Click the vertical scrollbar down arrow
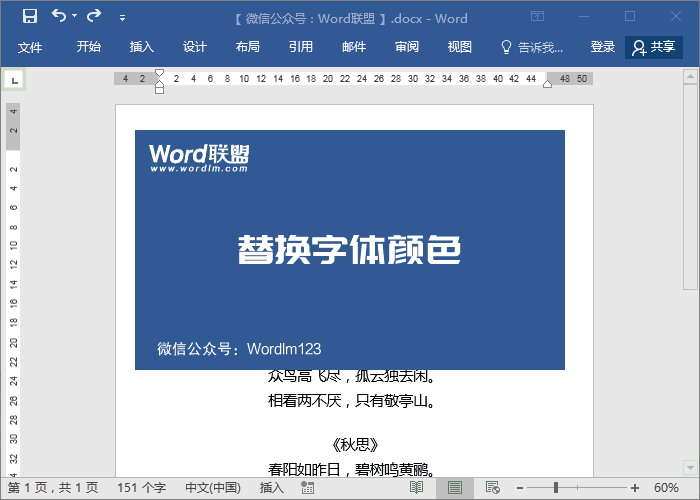Image resolution: width=700 pixels, height=500 pixels. 690,468
